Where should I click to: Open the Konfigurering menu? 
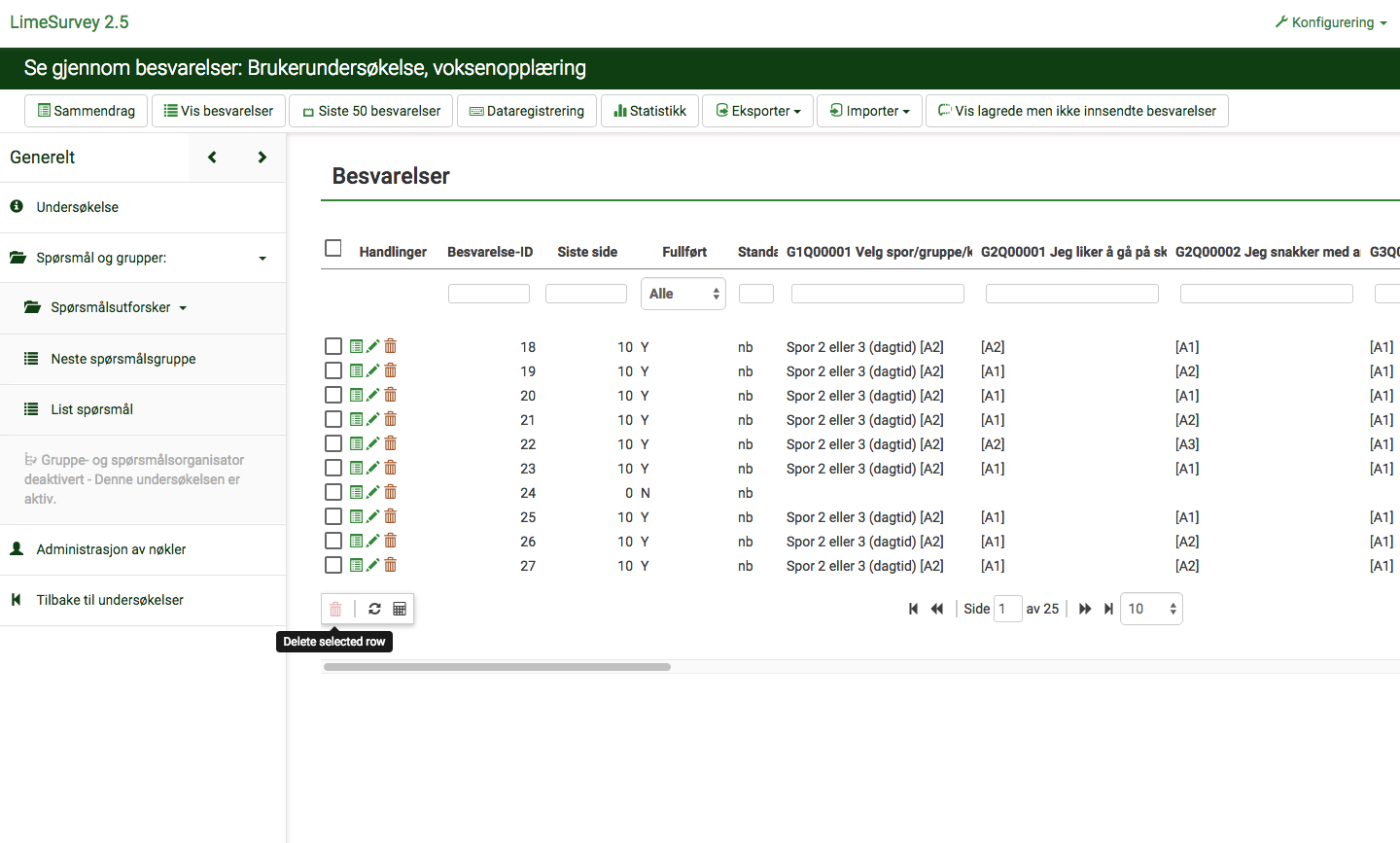(1331, 22)
